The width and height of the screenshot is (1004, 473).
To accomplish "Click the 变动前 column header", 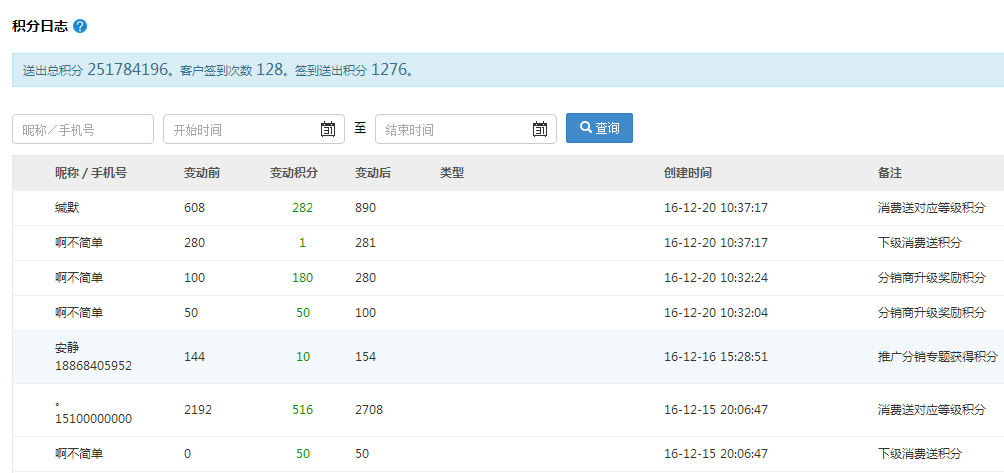I will [x=202, y=173].
